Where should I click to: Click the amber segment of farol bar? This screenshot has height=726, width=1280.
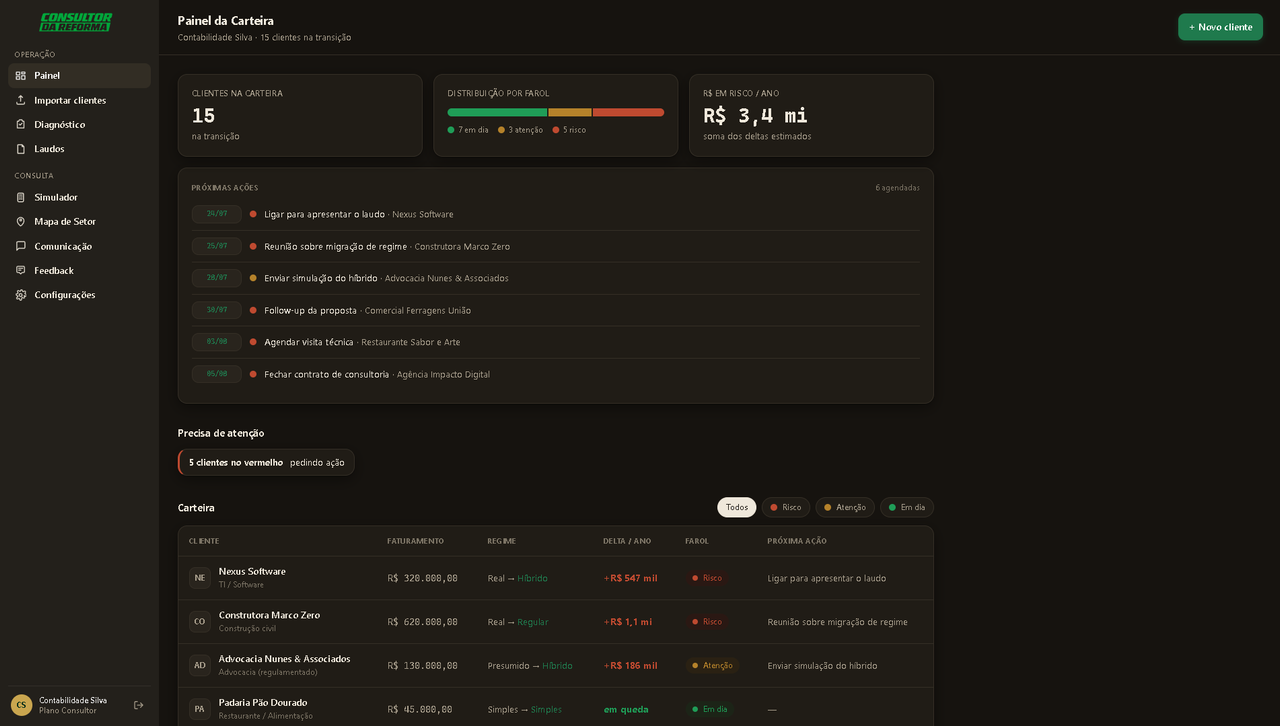(x=570, y=112)
